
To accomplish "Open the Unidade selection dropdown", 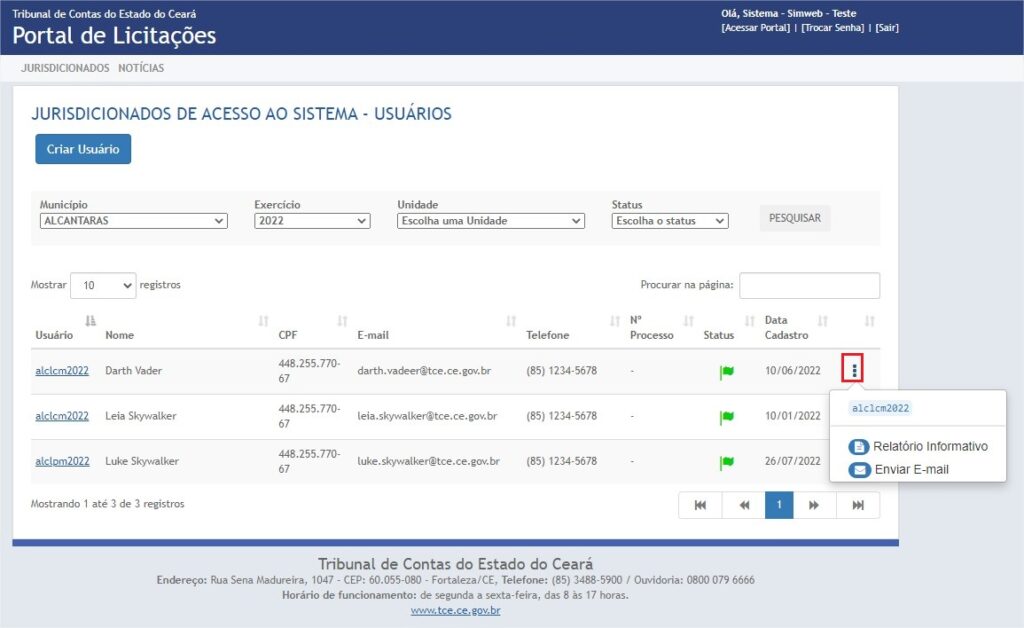I will click(x=490, y=221).
